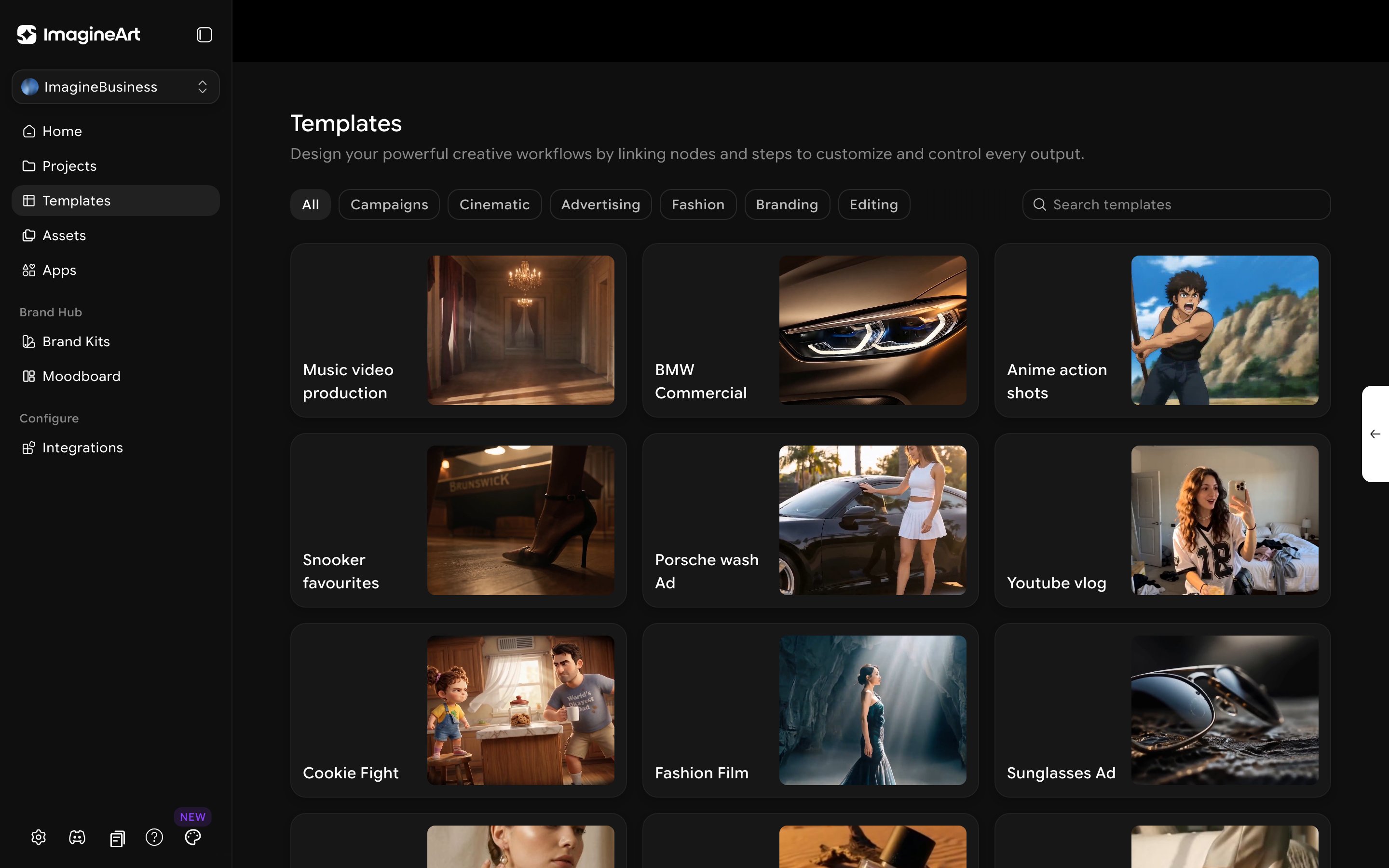This screenshot has height=868, width=1389.
Task: Open Brand Kits page
Action: pyautogui.click(x=115, y=341)
